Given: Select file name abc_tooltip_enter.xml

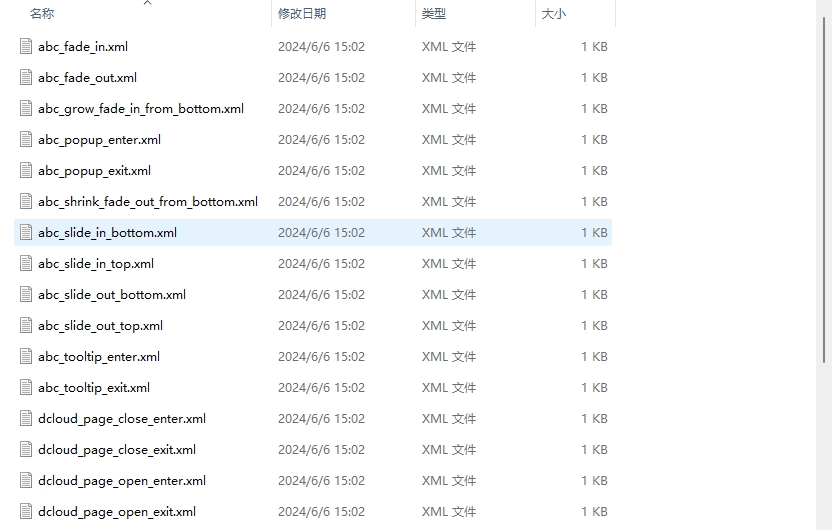Looking at the screenshot, I should click(99, 357).
